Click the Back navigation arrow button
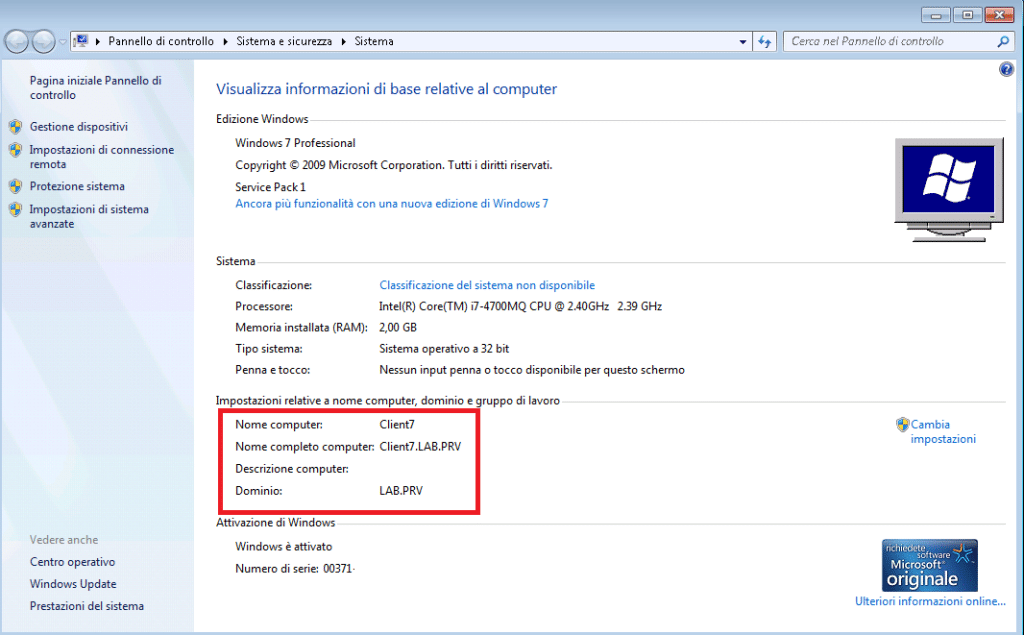Viewport: 1024px width, 635px height. (x=17, y=42)
